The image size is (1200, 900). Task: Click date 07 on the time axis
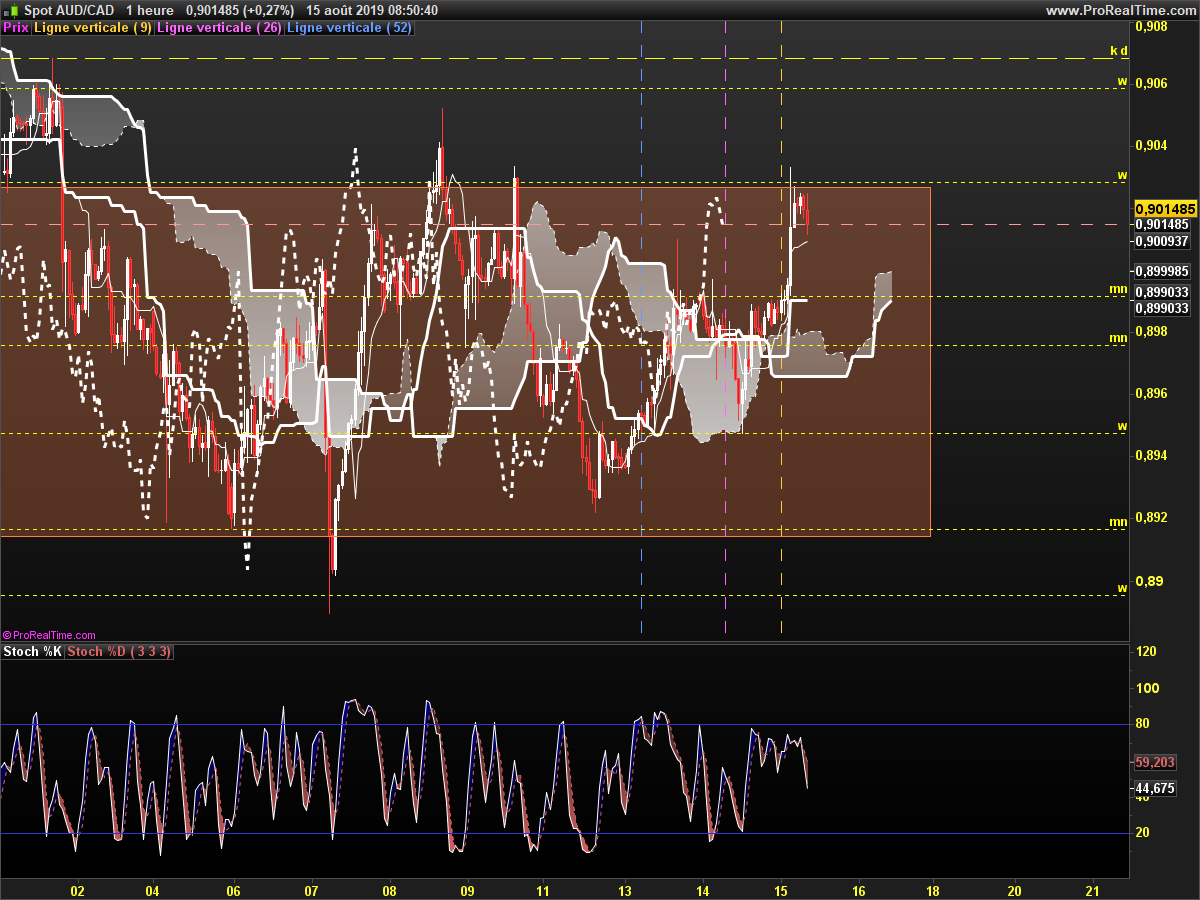pos(310,890)
